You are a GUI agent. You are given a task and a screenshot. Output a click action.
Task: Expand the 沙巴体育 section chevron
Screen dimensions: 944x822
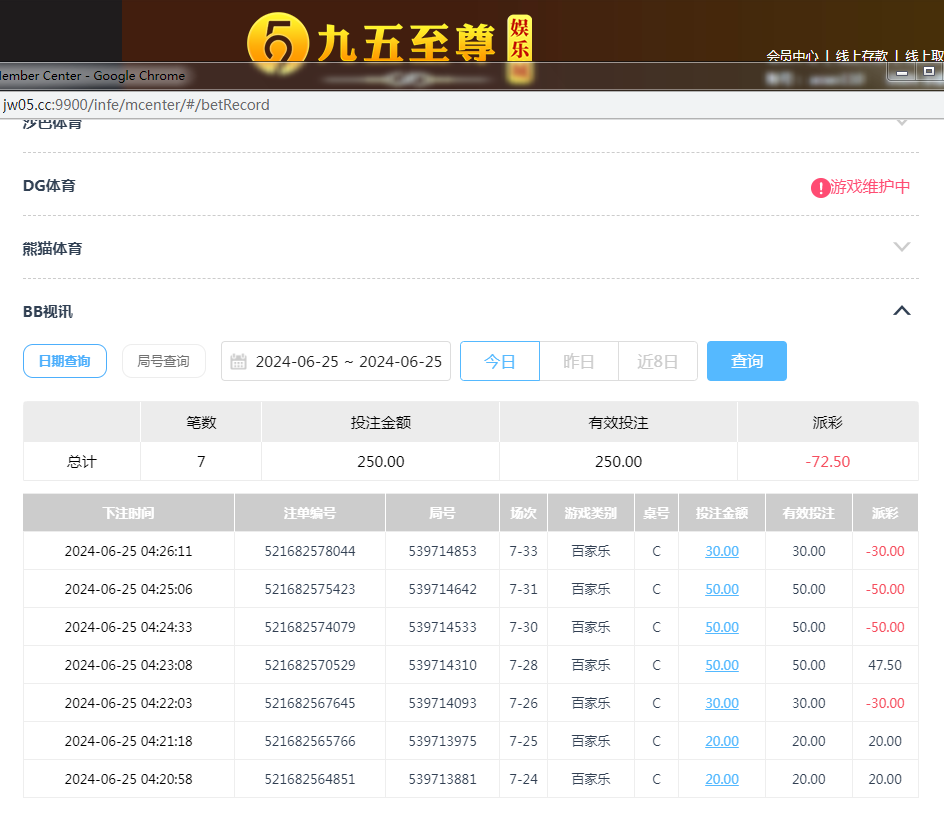click(901, 123)
